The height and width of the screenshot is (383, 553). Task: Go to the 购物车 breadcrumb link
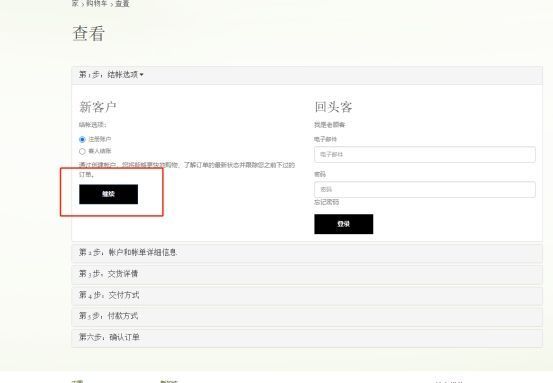[97, 4]
